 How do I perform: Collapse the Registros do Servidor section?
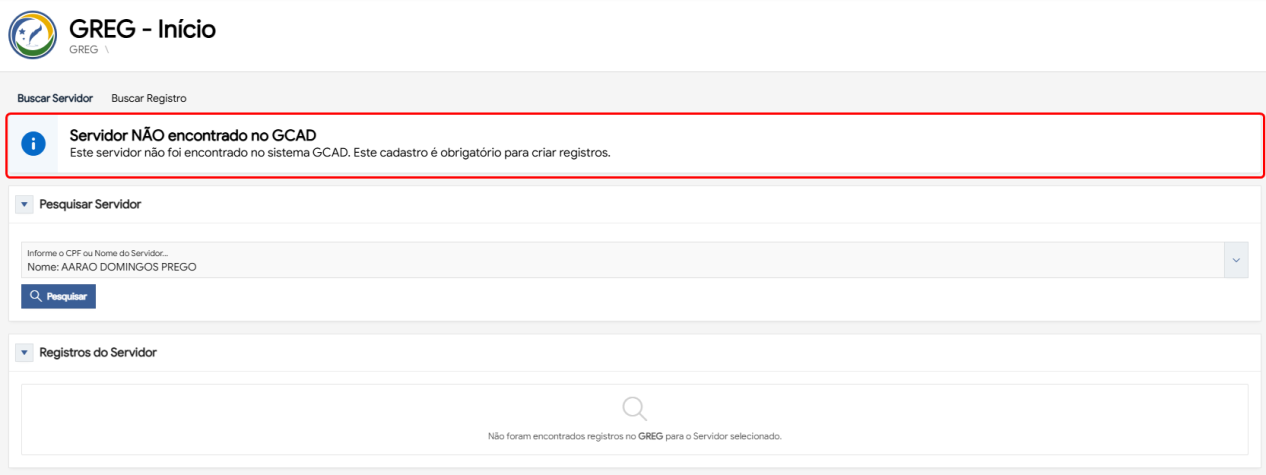[25, 352]
